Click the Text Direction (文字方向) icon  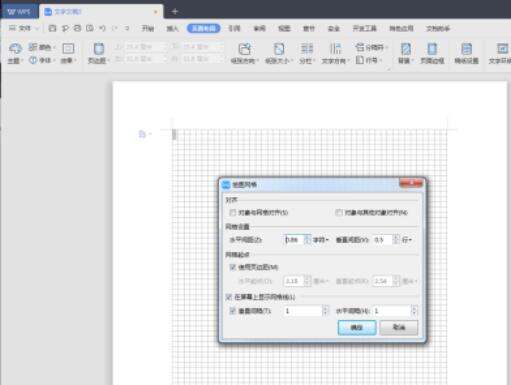pos(335,49)
